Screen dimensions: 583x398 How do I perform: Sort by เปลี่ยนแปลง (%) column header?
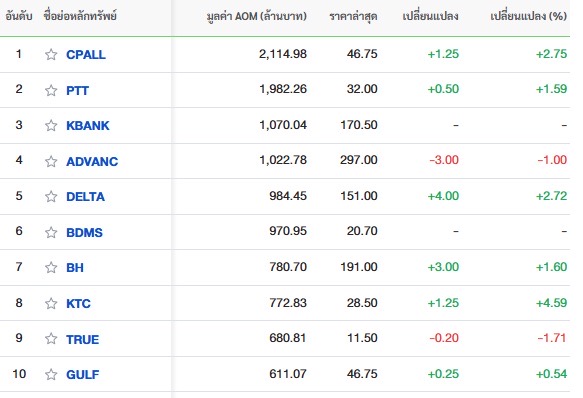tap(528, 16)
